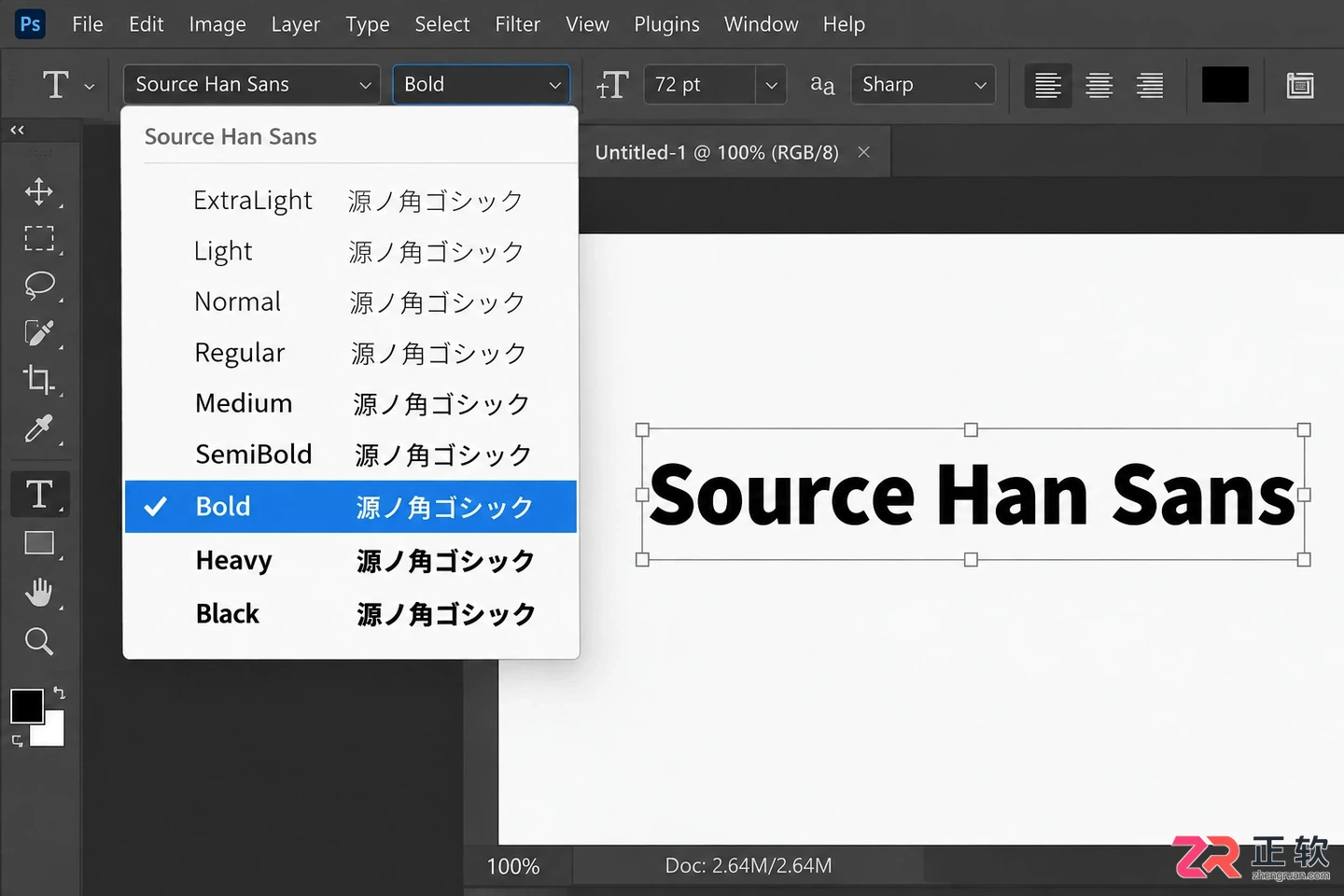Select the Crop tool
Viewport: 1344px width, 896px height.
pos(38,379)
